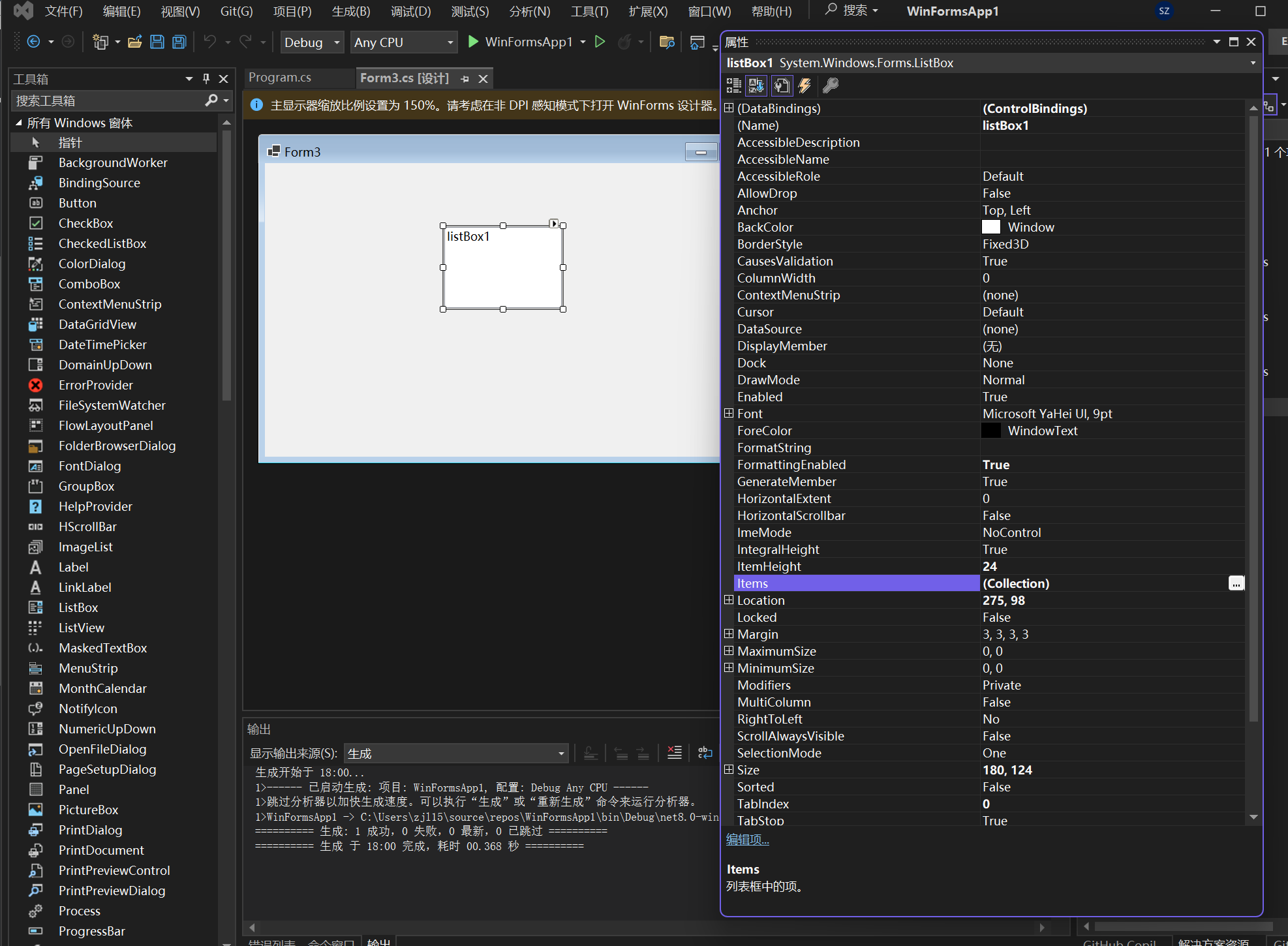Viewport: 1288px width, 946px height.
Task: Expand the Font property node
Action: click(729, 413)
